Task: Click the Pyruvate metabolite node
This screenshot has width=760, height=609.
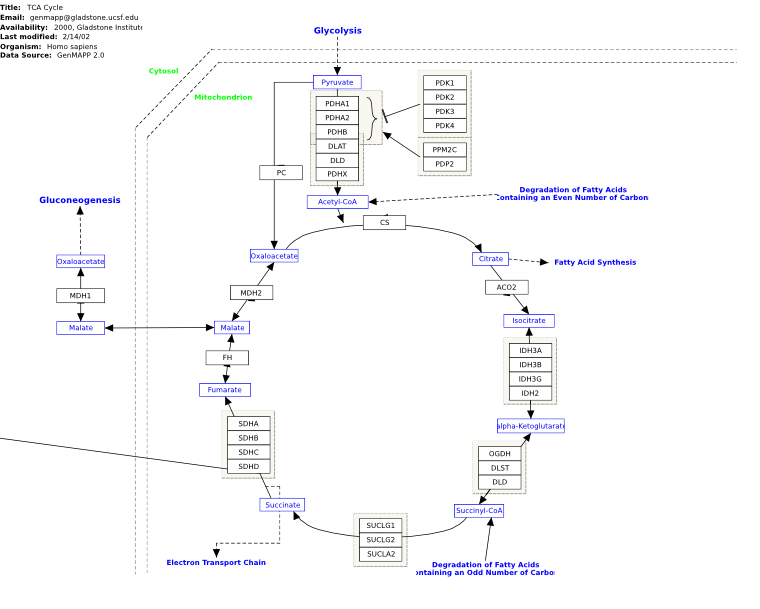Action: pos(337,82)
